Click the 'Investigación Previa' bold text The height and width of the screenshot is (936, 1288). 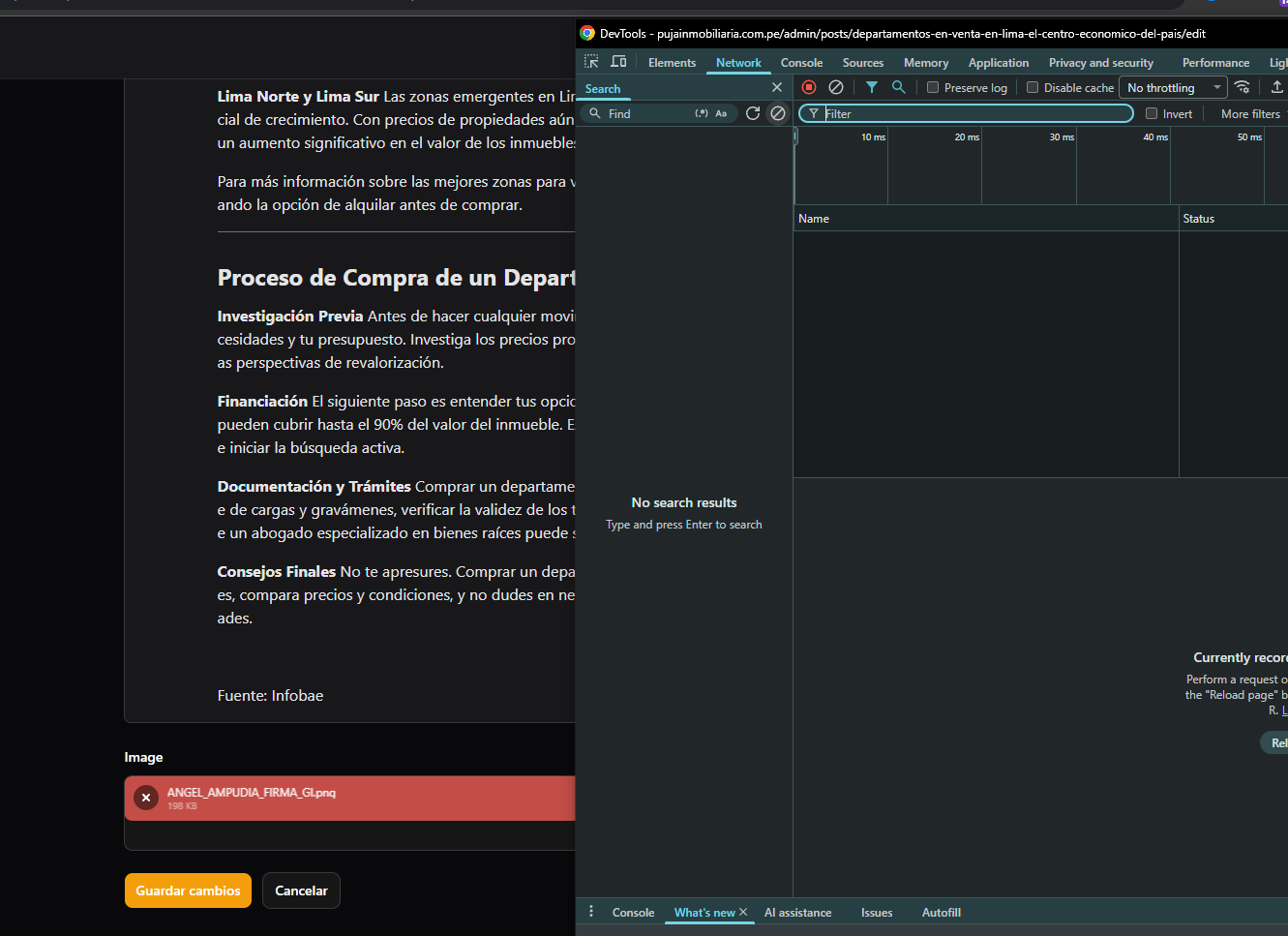coord(289,316)
